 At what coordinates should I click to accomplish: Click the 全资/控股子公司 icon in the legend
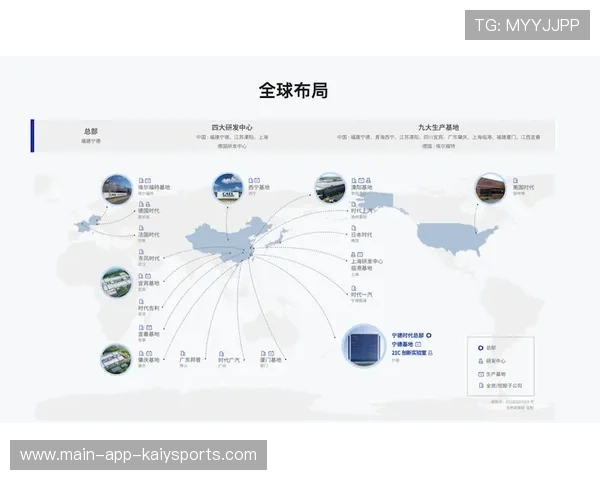(x=481, y=385)
